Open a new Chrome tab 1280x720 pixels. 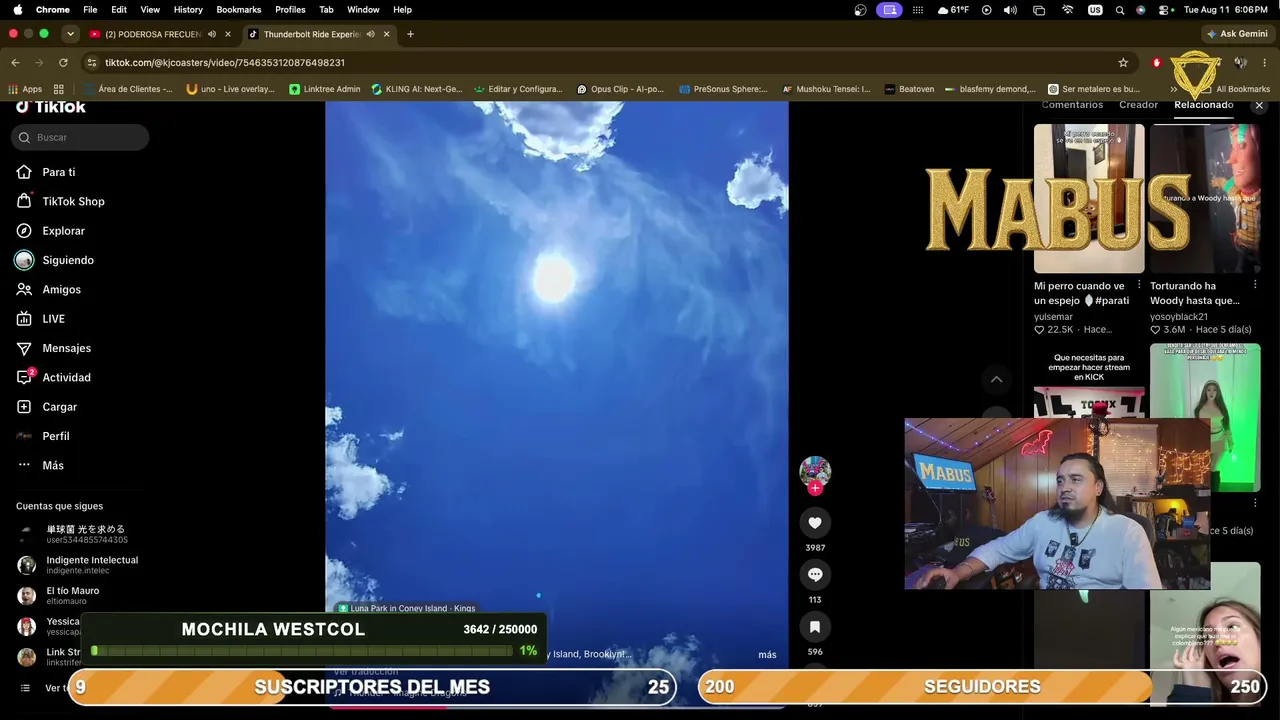click(x=410, y=34)
